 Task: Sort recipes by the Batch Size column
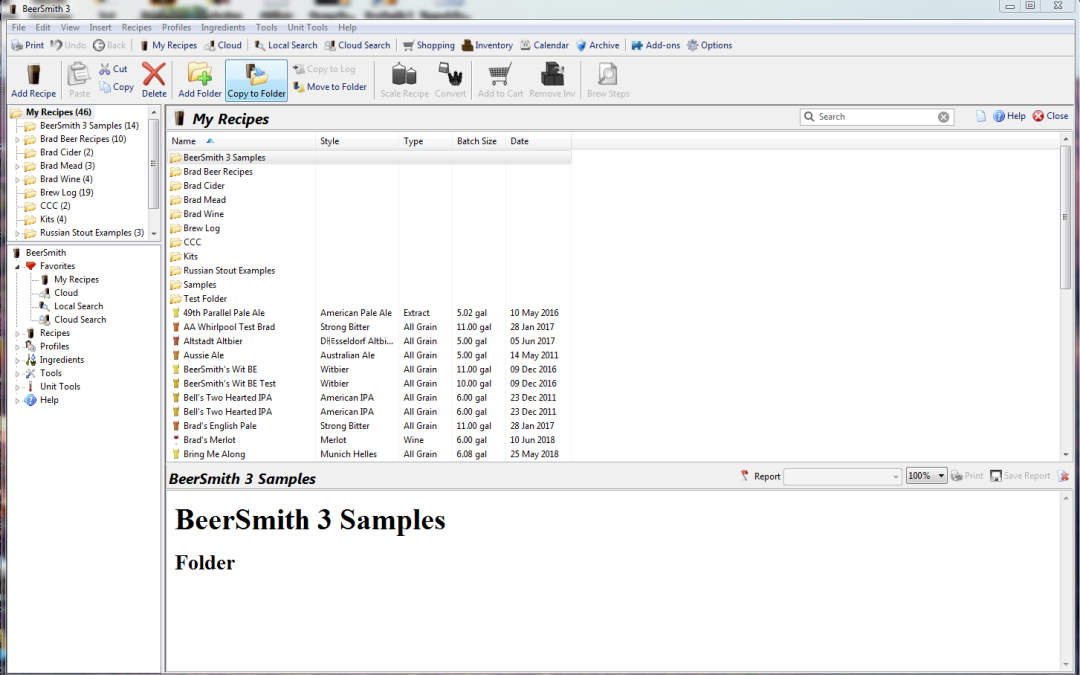click(x=479, y=141)
